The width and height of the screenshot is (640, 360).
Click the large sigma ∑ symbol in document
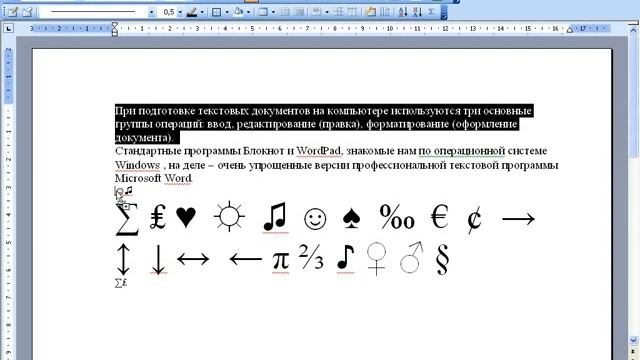coord(127,219)
